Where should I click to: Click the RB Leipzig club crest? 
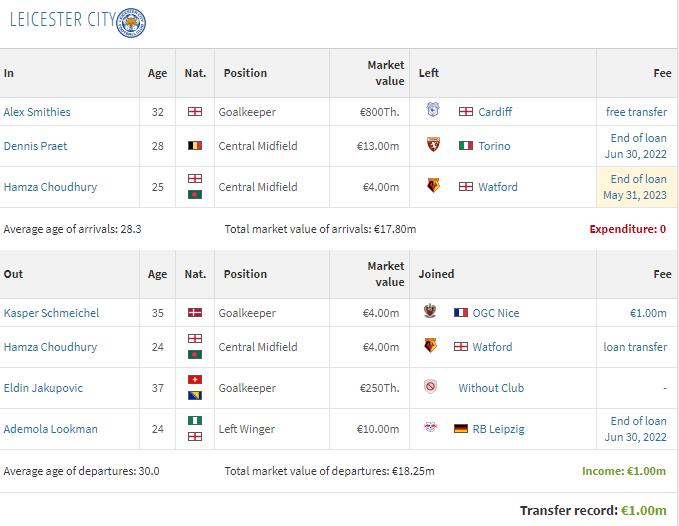click(430, 427)
